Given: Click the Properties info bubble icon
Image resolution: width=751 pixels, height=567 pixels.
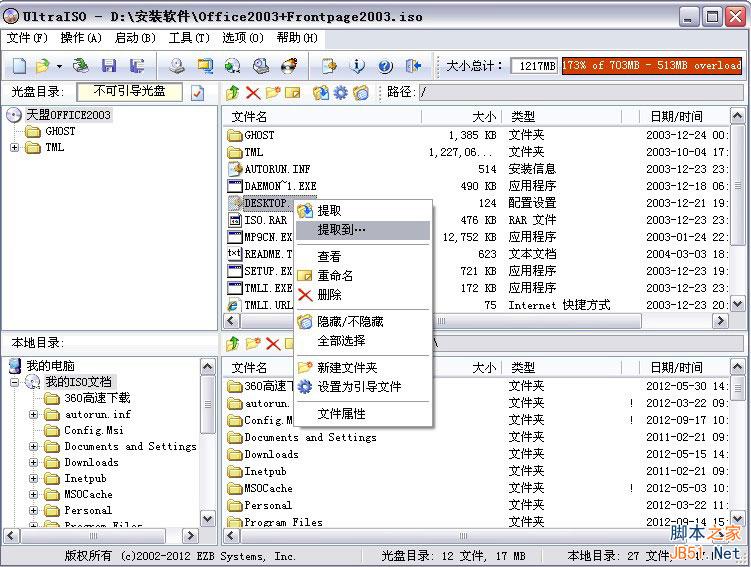Looking at the screenshot, I should tap(357, 66).
